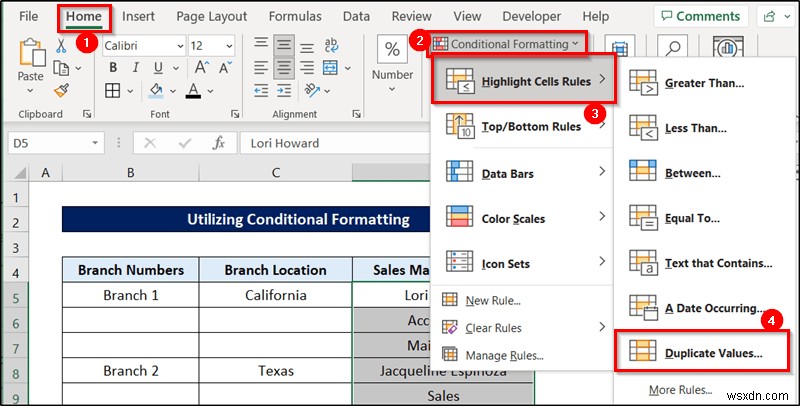Click the Merge & Center icon
This screenshot has width=800, height=406.
330,67
